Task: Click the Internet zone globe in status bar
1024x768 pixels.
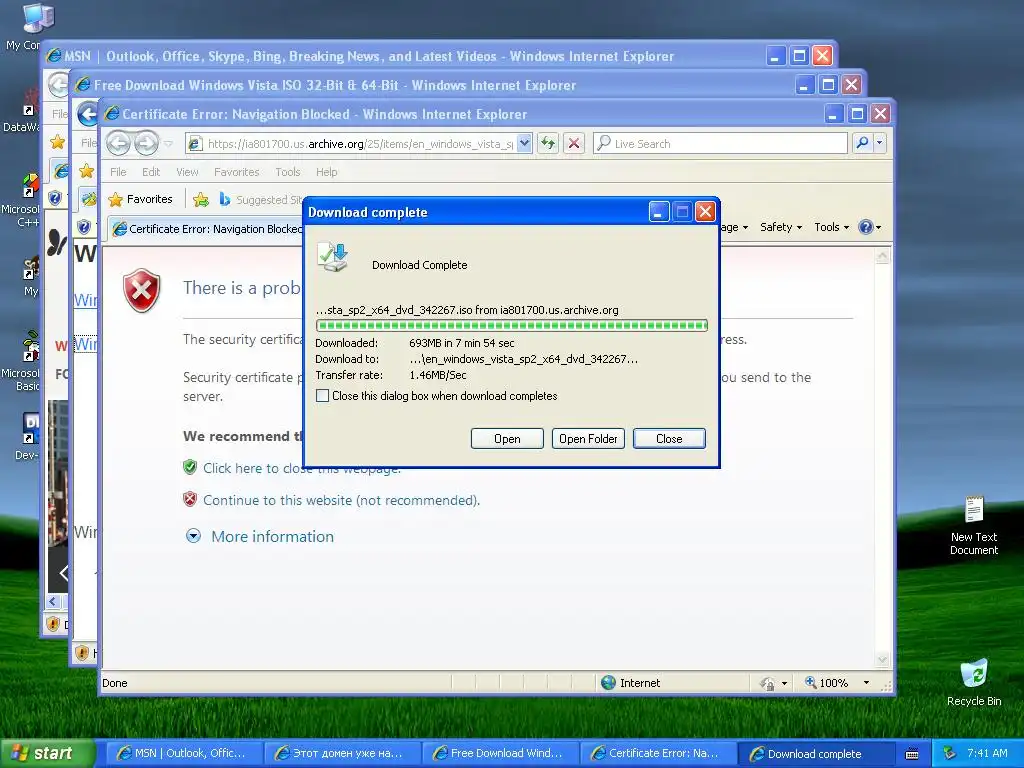Action: point(609,682)
